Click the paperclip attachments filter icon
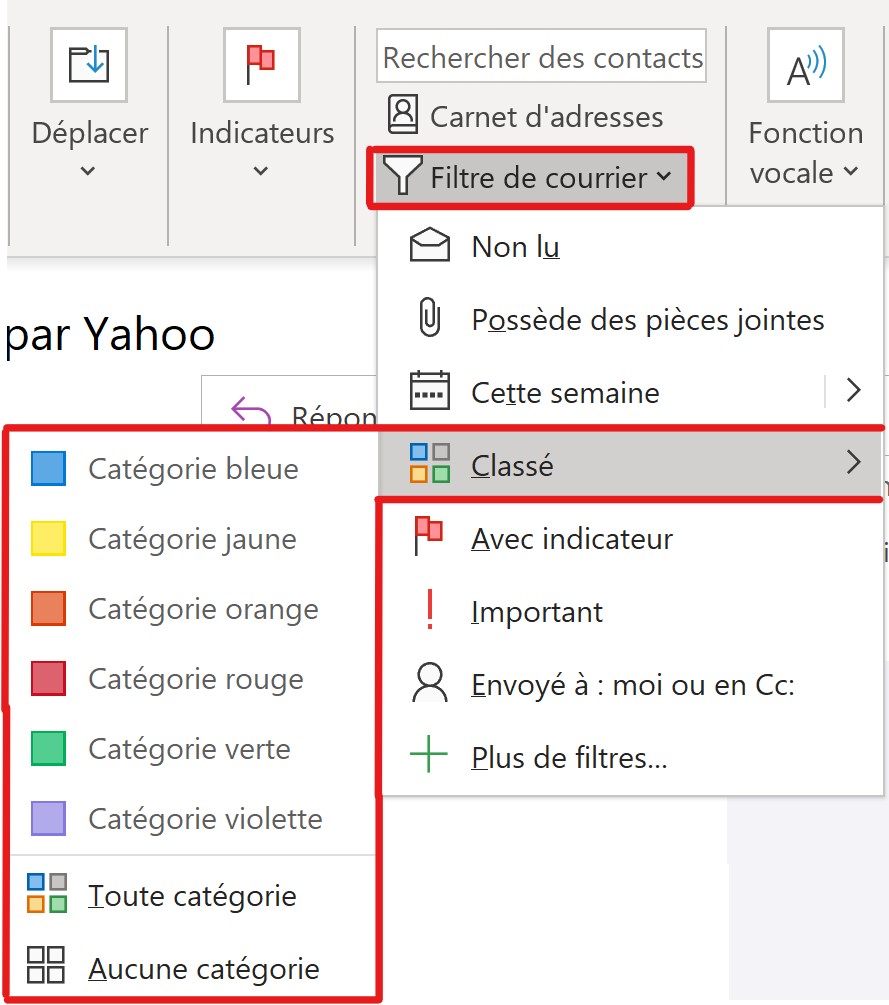The height and width of the screenshot is (1005, 889). point(429,320)
